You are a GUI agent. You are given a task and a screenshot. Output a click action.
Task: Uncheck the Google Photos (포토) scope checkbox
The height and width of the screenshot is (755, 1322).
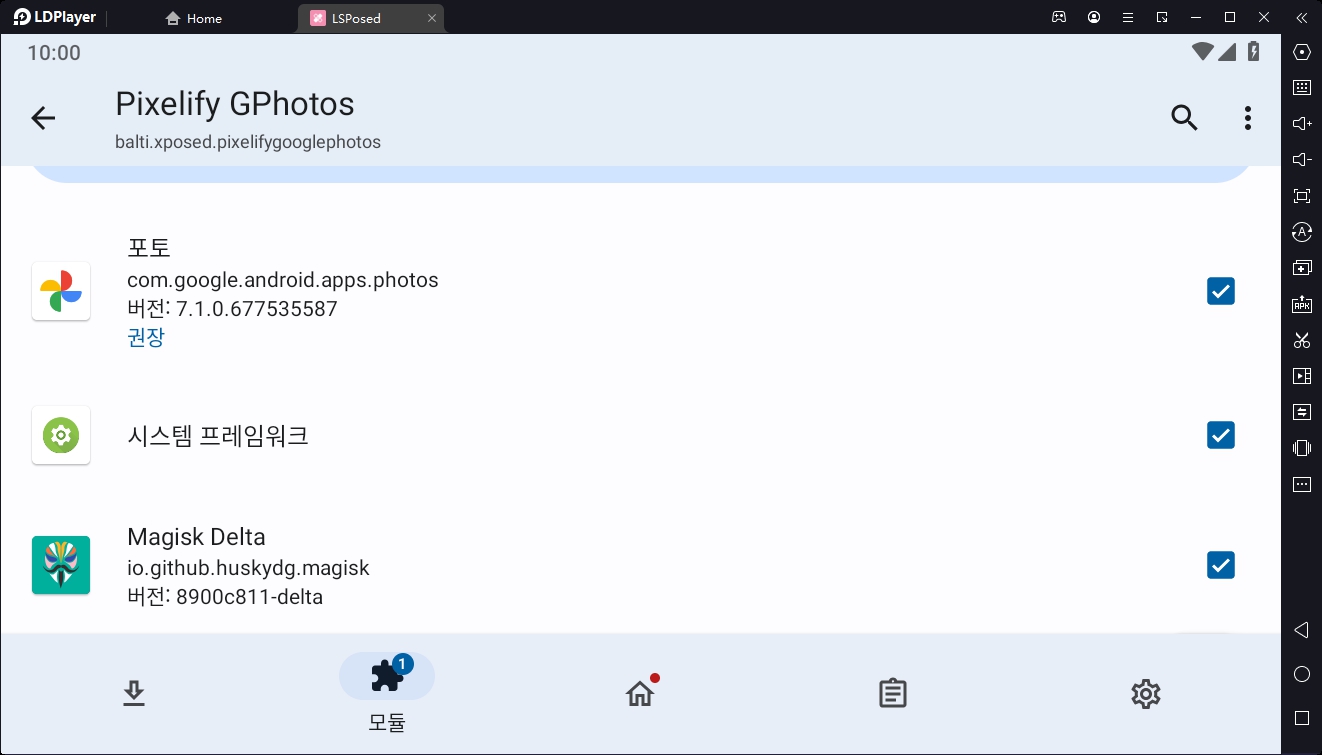tap(1220, 291)
